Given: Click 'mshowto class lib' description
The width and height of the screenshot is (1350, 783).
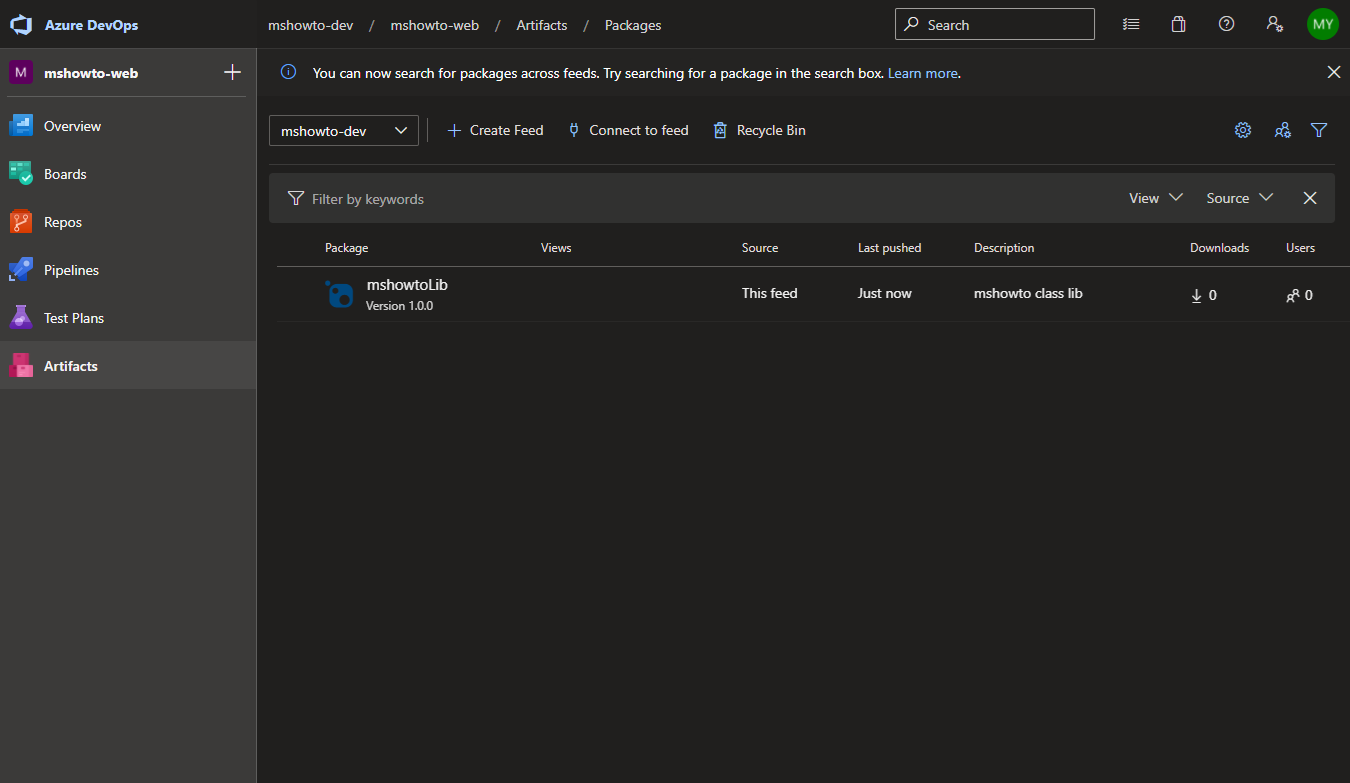Looking at the screenshot, I should [1028, 293].
